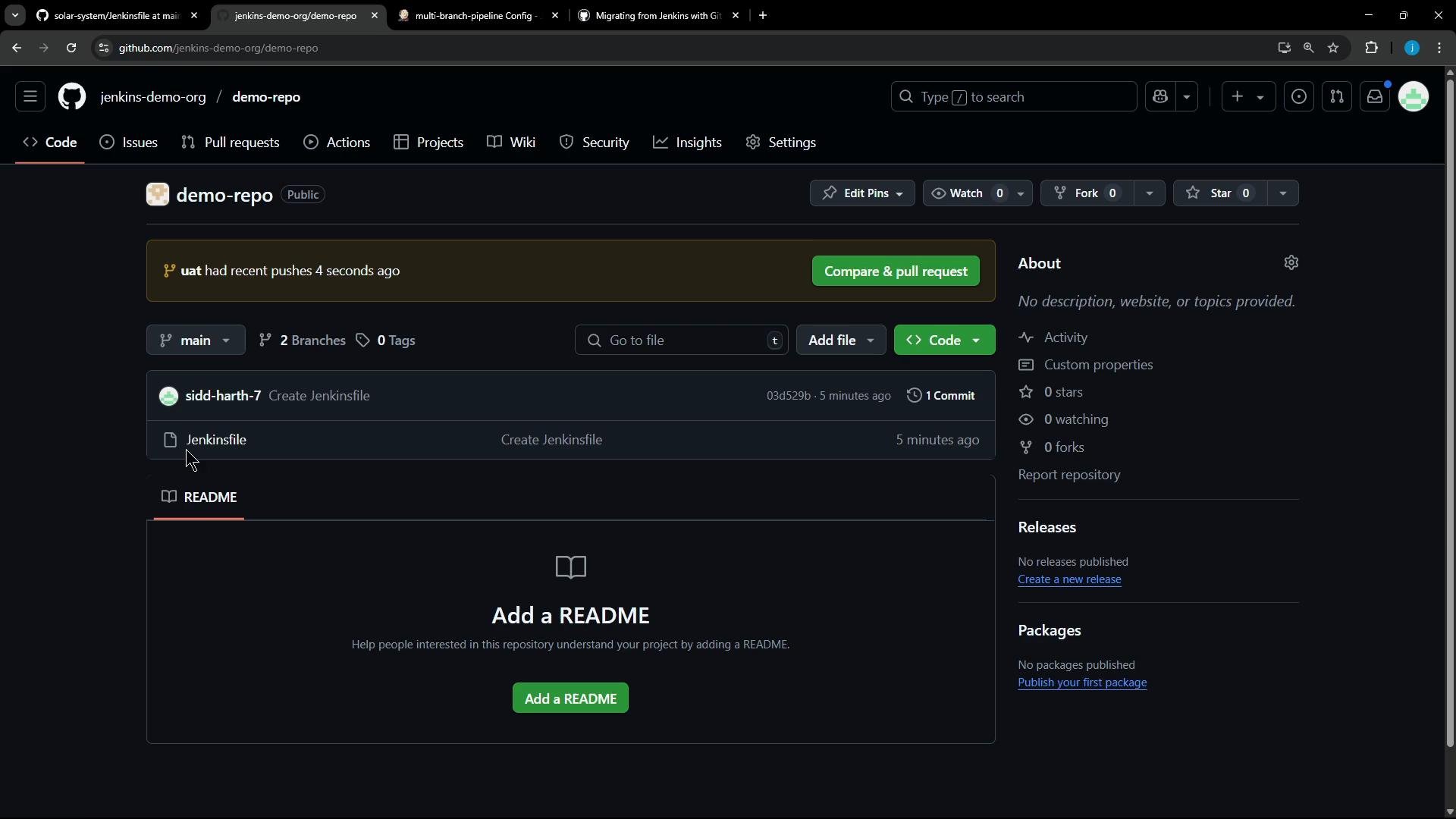View the 0 watching link
This screenshot has width=1456, height=819.
(1076, 419)
